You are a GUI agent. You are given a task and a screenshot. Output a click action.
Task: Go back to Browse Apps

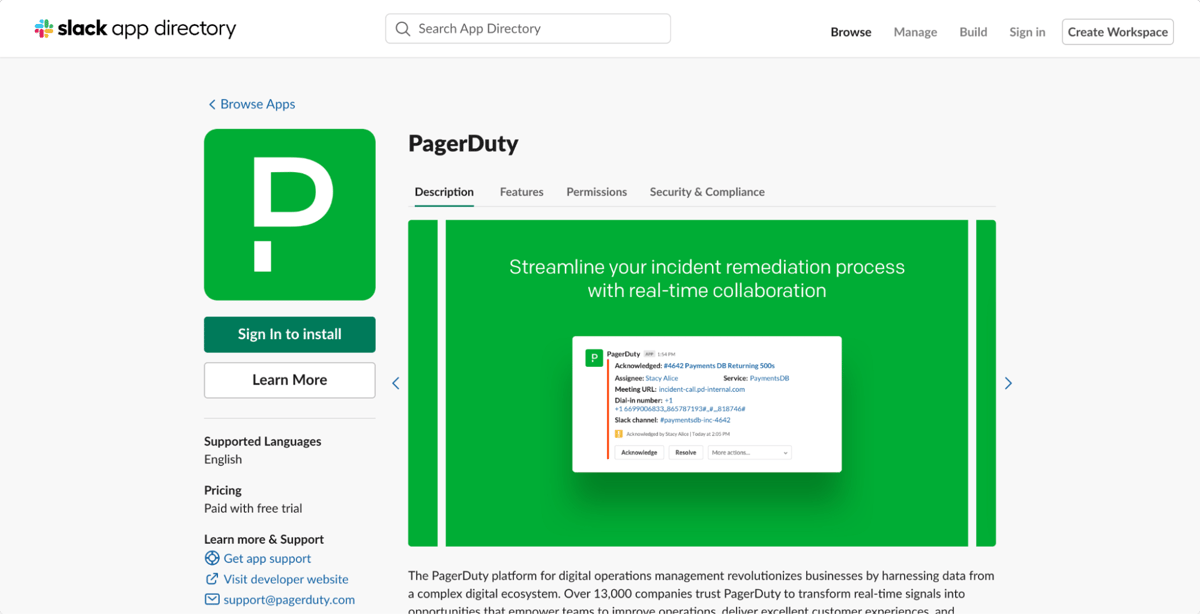click(x=251, y=104)
